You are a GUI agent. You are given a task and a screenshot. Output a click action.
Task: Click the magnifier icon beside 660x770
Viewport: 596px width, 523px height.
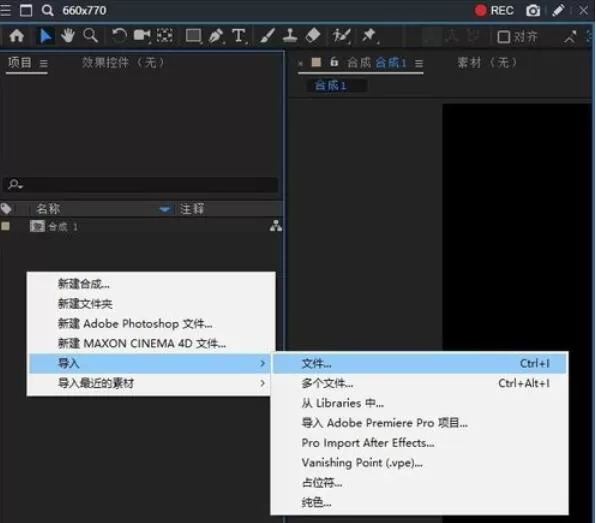[x=48, y=10]
